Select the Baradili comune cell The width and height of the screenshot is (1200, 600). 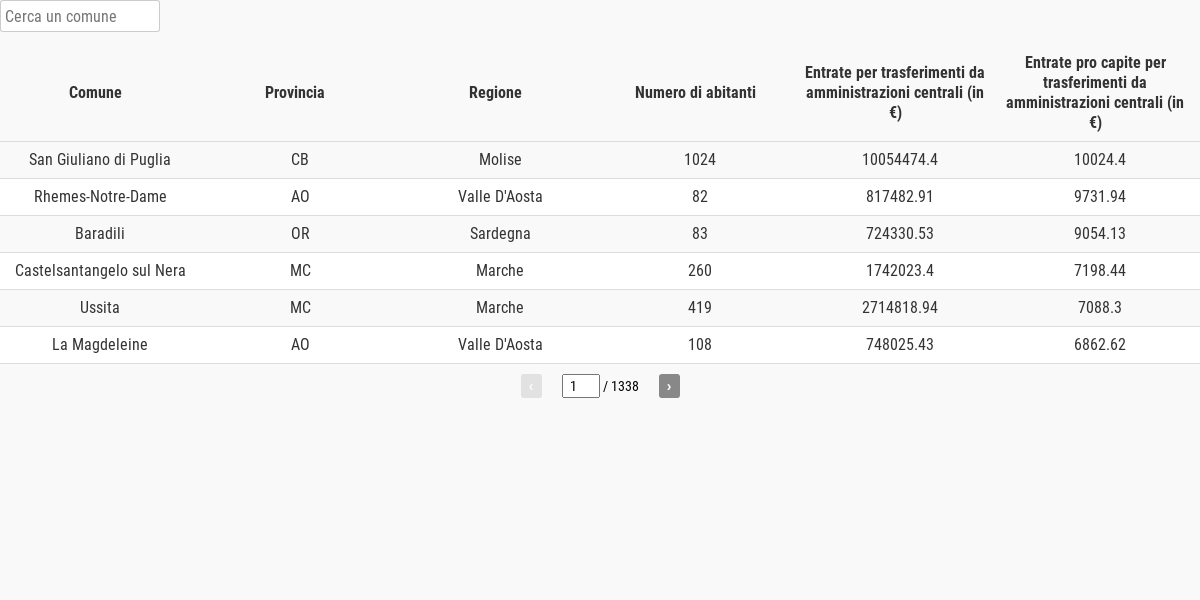point(100,234)
